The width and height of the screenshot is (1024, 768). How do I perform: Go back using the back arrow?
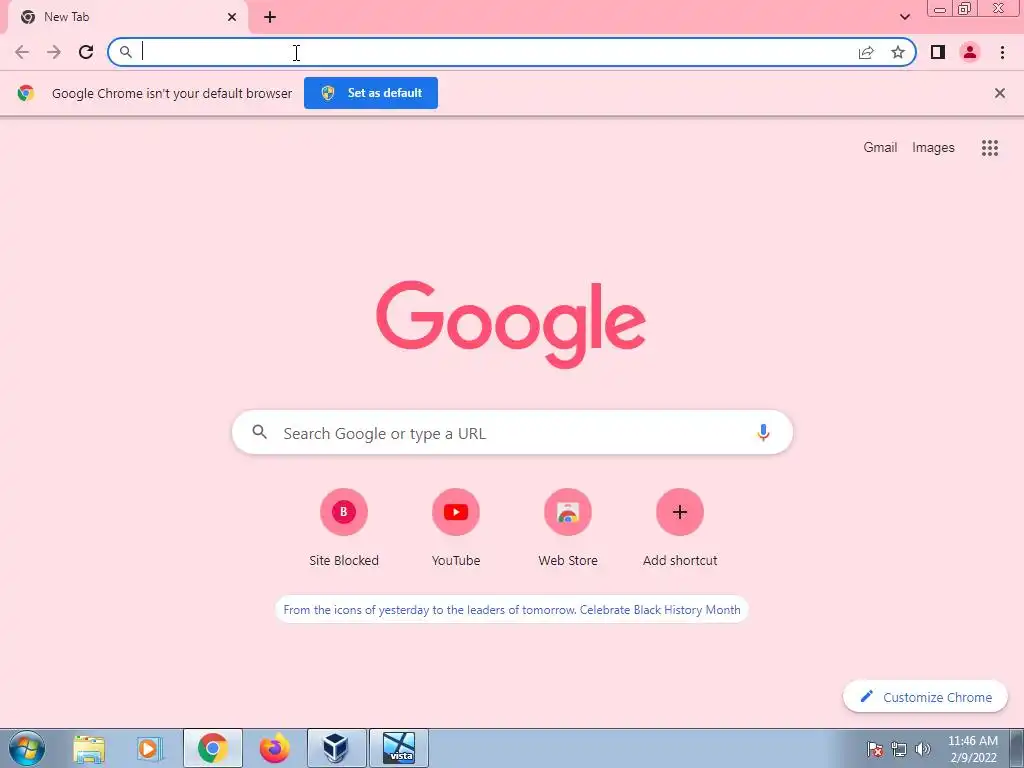[22, 52]
